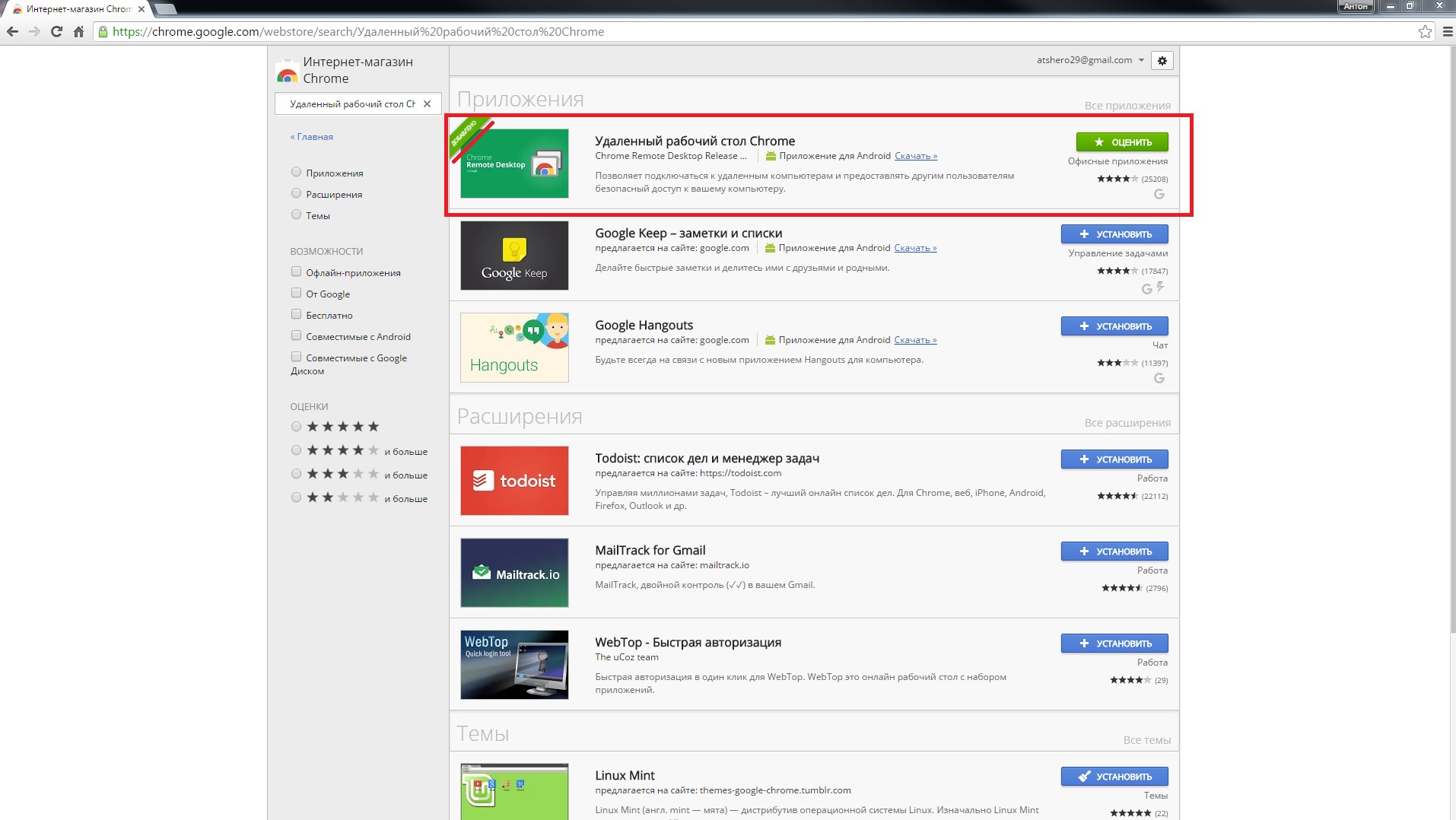Install MailTrack for Gmail
The image size is (1456, 820).
click(x=1114, y=551)
